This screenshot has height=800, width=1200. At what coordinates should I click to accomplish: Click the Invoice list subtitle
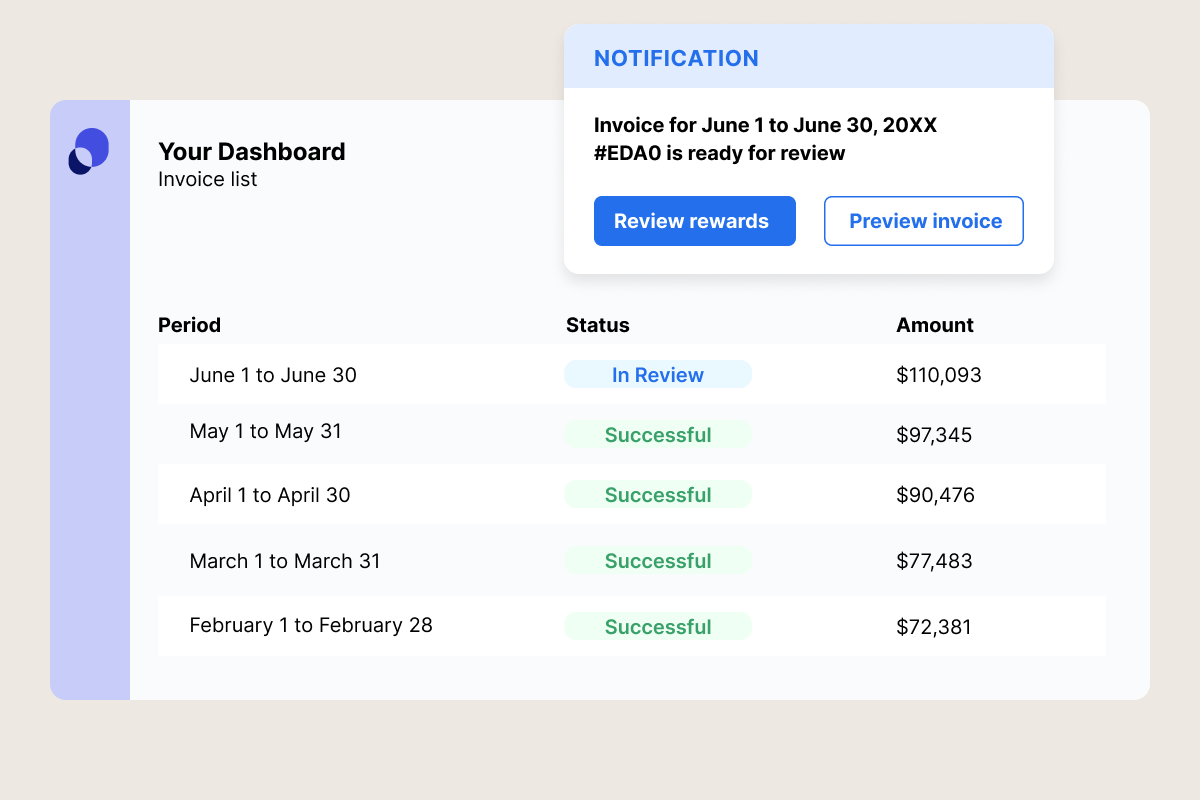207,179
